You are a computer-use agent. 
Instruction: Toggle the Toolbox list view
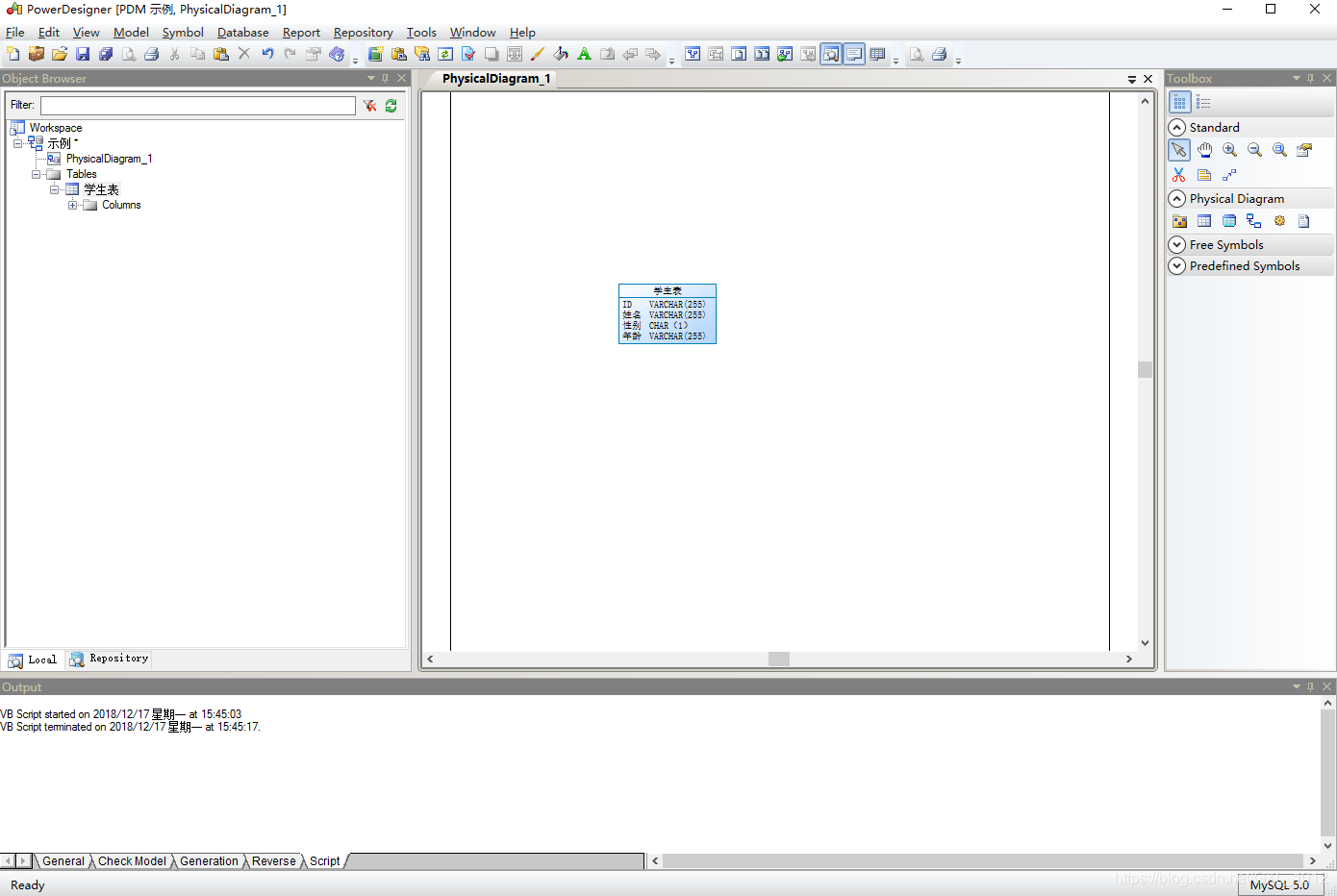(1203, 102)
